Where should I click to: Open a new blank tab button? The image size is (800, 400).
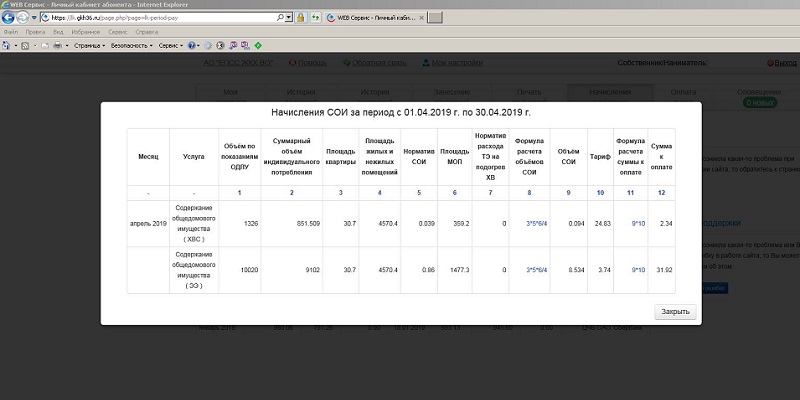pos(435,17)
